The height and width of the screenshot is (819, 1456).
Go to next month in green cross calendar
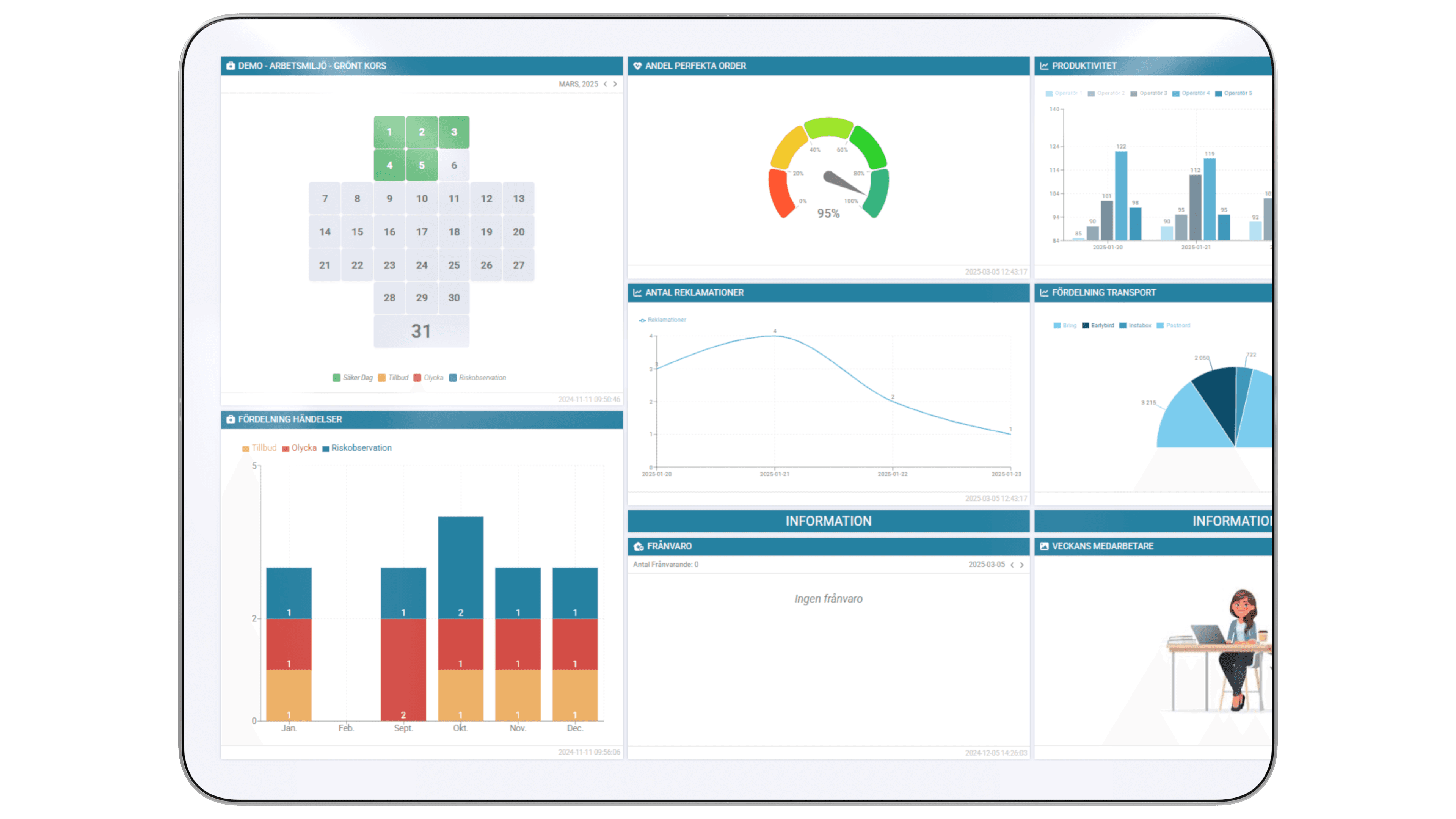click(615, 84)
